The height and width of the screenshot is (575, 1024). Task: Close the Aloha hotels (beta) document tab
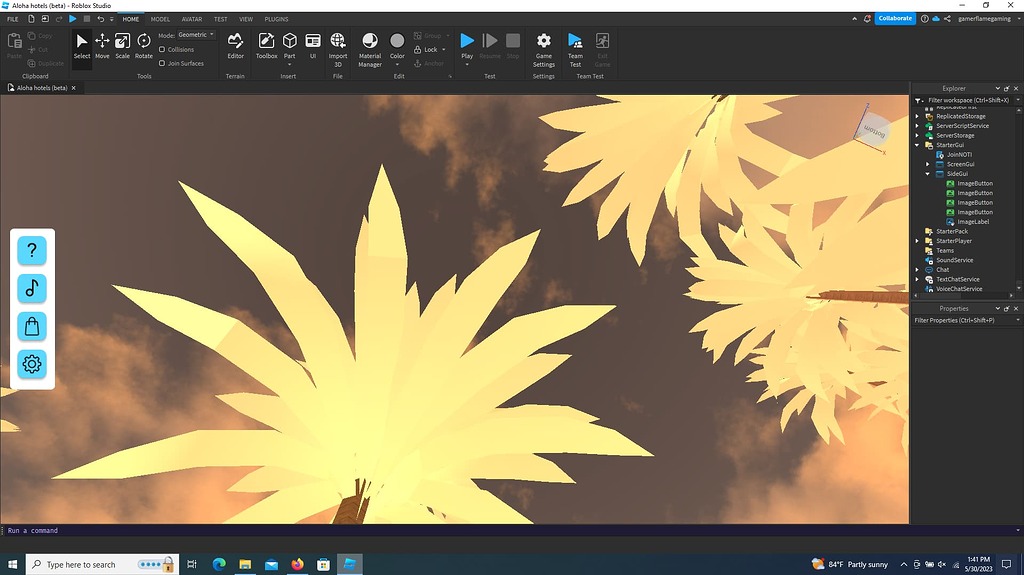point(73,88)
